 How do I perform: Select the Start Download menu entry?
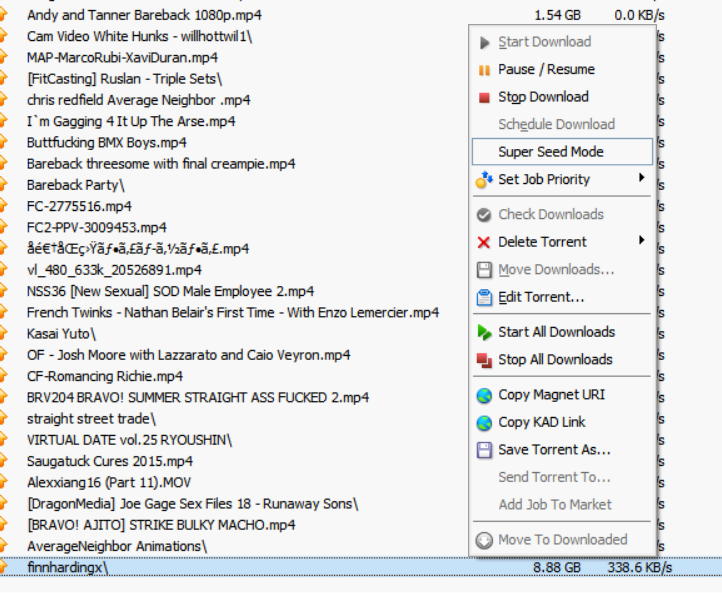pyautogui.click(x=544, y=42)
